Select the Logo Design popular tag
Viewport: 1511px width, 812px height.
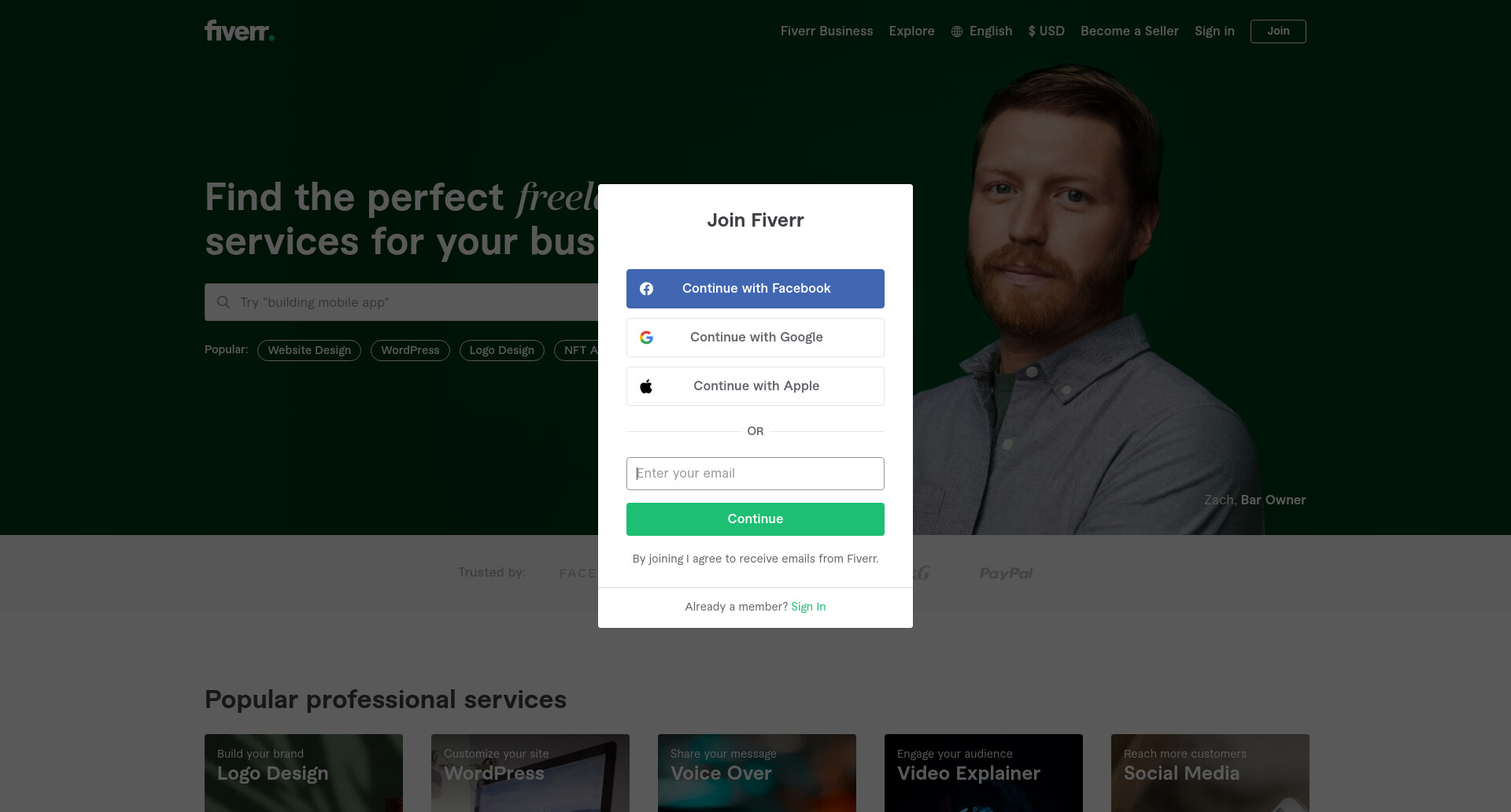tap(502, 350)
